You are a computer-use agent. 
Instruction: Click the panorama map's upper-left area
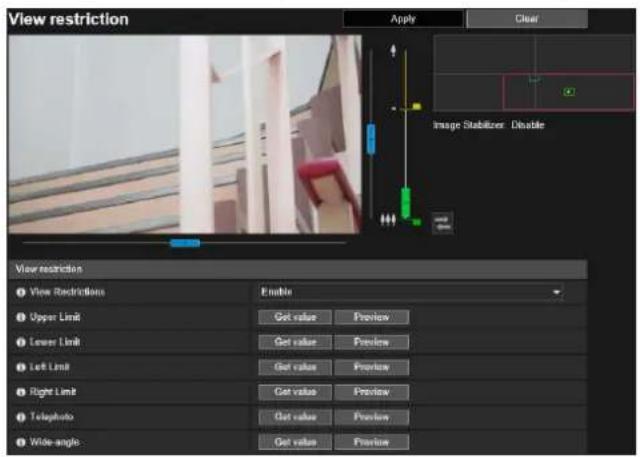click(484, 54)
